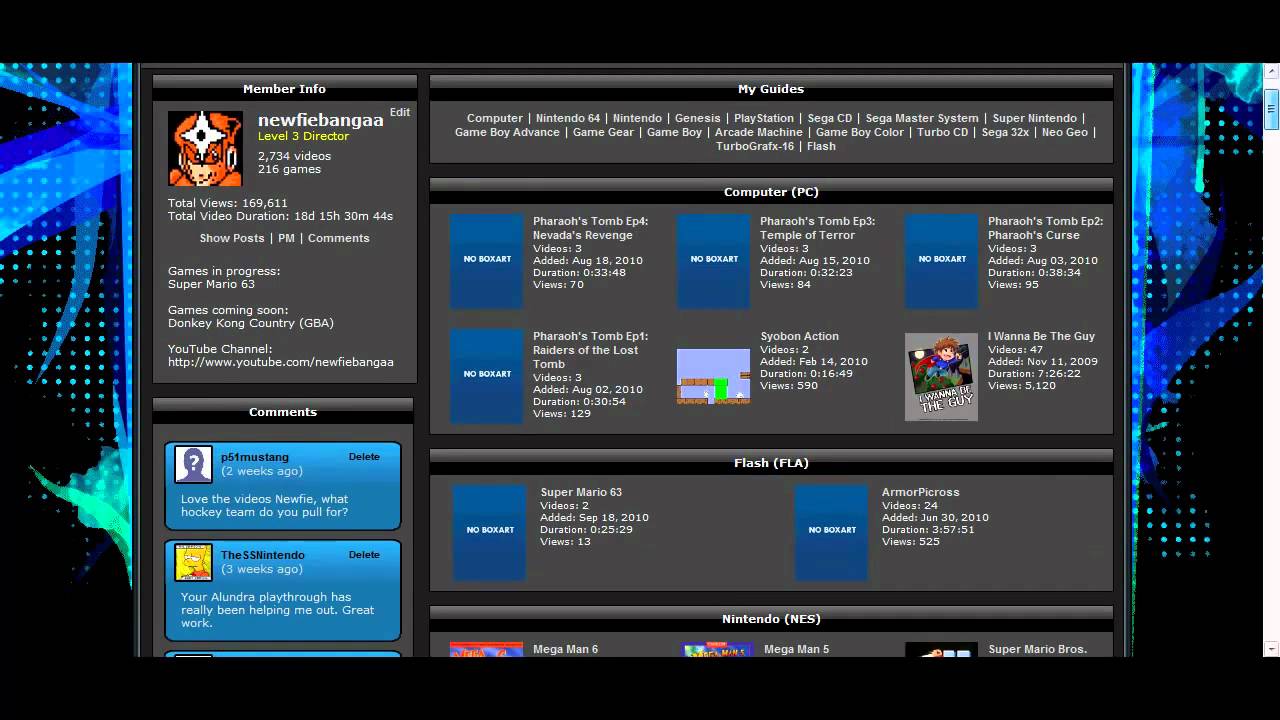
Task: Click Super Mario 63 No Boxart image
Action: tap(489, 532)
